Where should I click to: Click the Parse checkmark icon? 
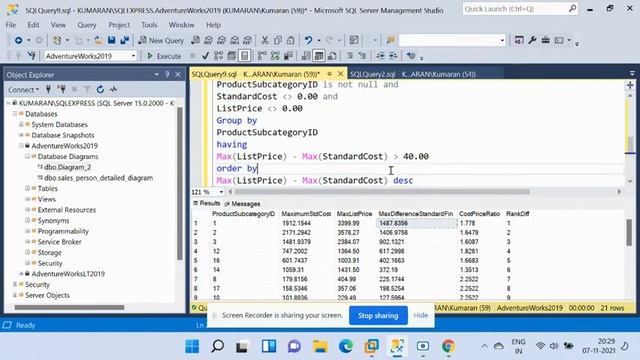point(205,56)
